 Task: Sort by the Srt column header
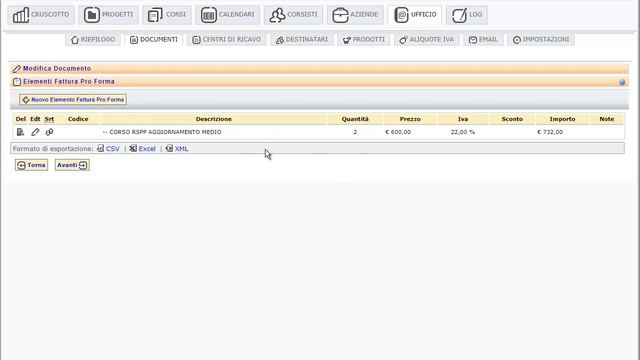click(49, 119)
